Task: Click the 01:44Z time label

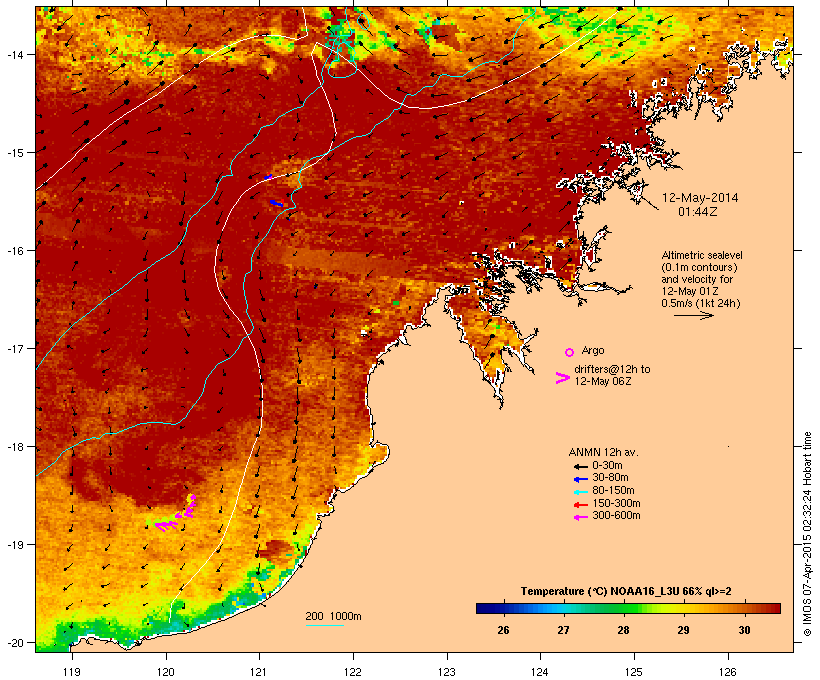Action: pyautogui.click(x=698, y=212)
